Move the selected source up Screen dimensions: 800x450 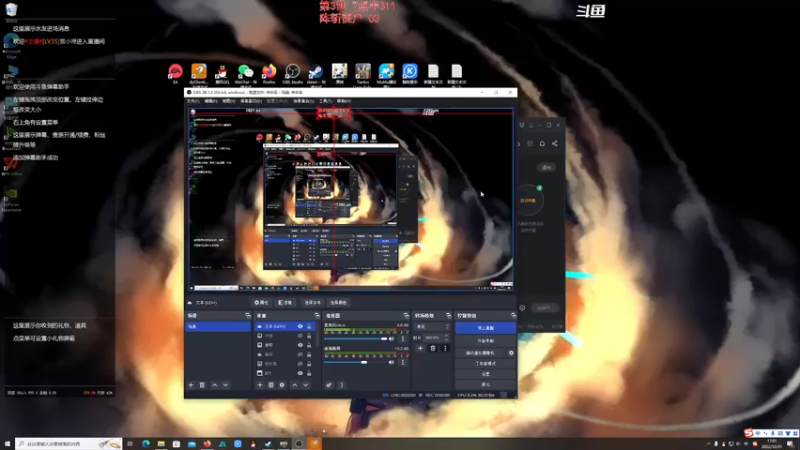pyautogui.click(x=294, y=385)
